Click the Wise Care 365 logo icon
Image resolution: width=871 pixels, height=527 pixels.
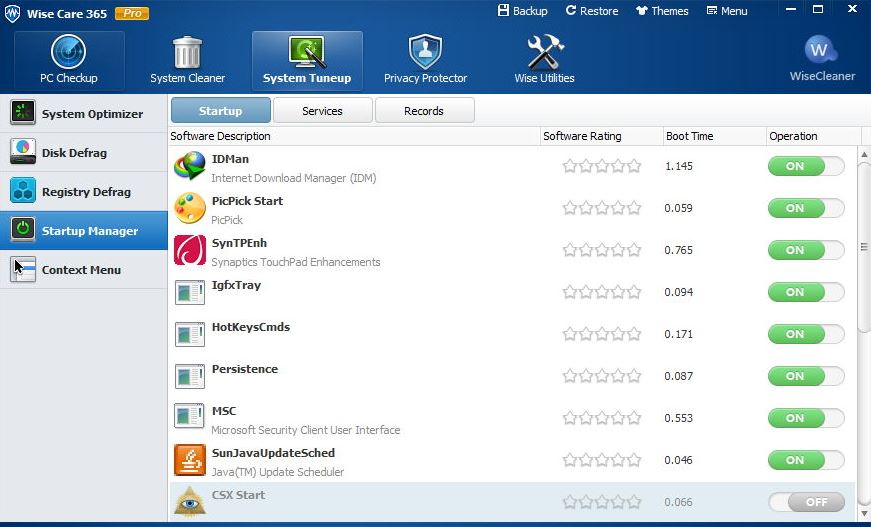(12, 13)
